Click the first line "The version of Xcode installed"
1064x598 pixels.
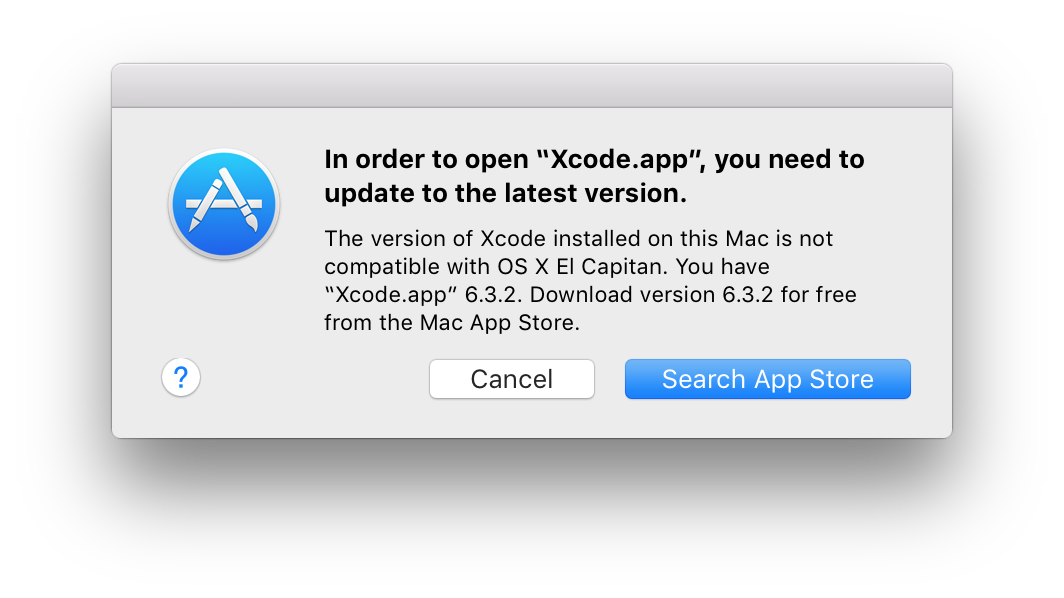(578, 239)
